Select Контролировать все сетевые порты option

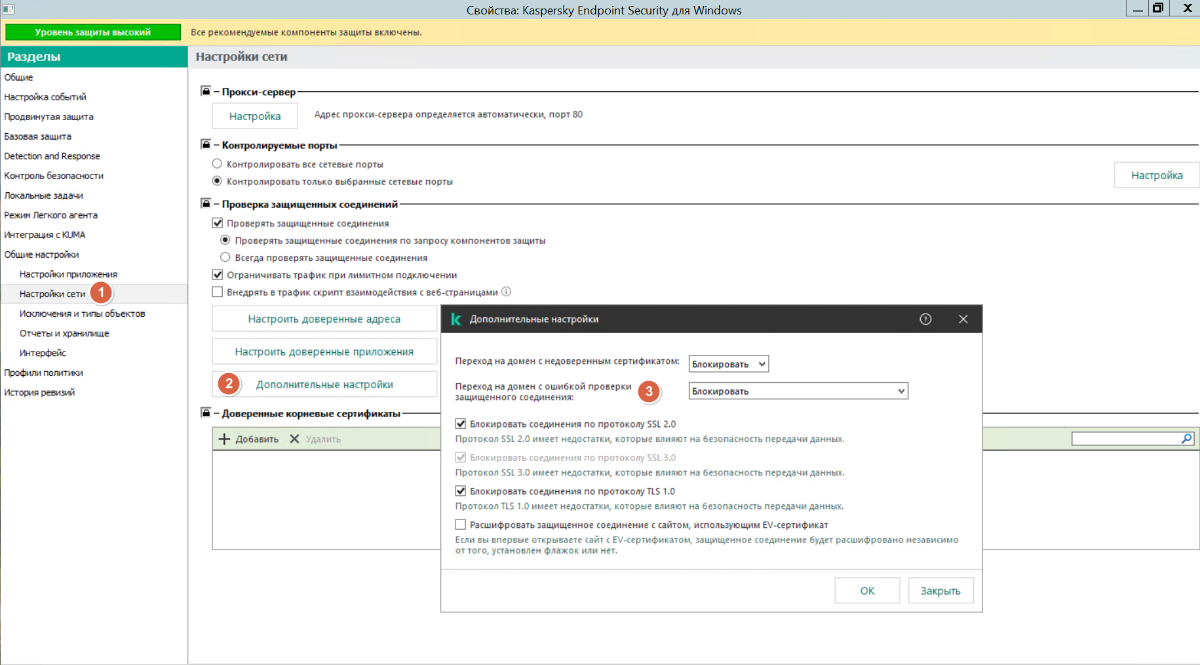tap(217, 164)
